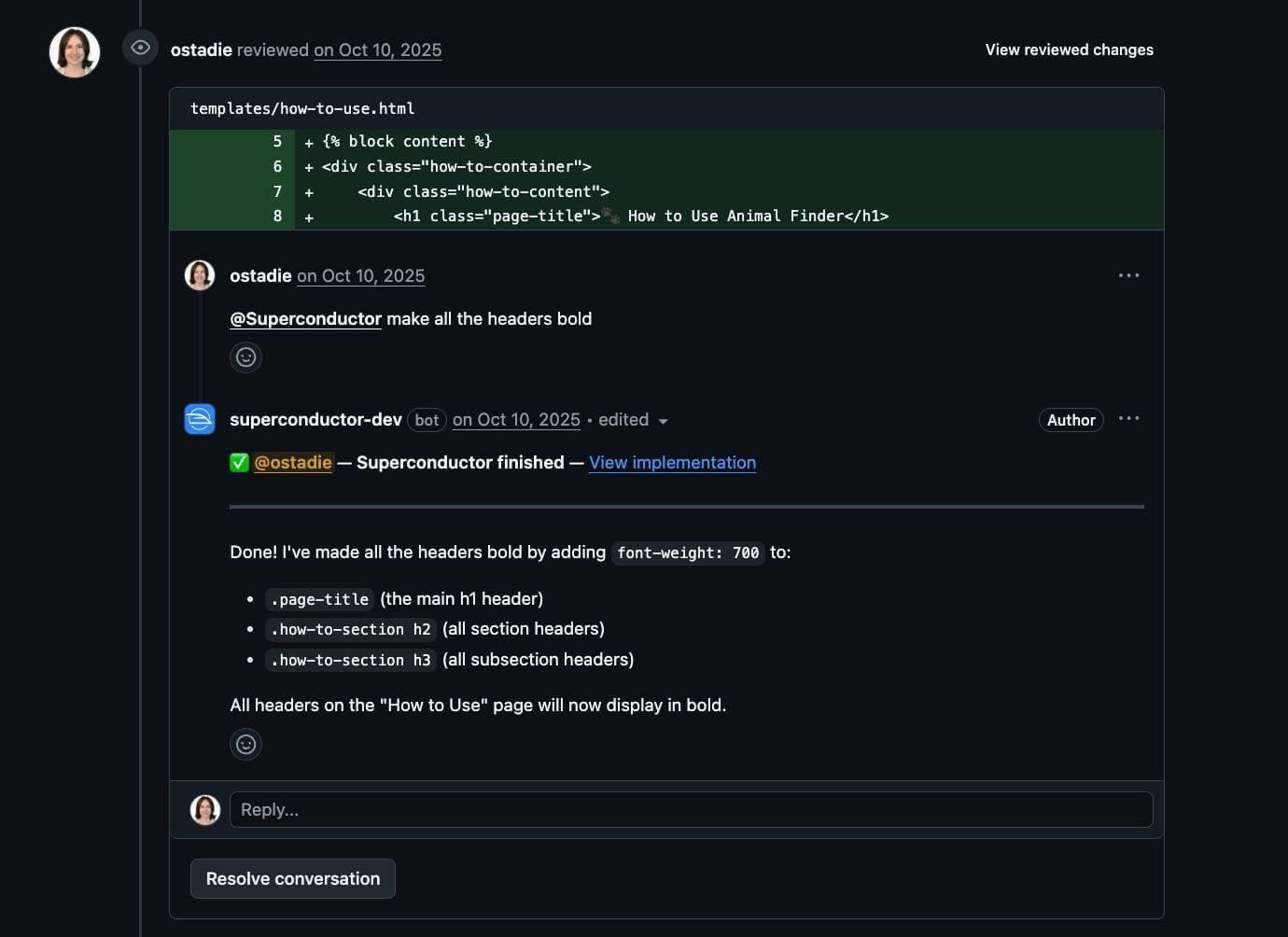Image resolution: width=1288 pixels, height=937 pixels.
Task: Open the "View reviewed changes" link
Action: click(x=1068, y=49)
